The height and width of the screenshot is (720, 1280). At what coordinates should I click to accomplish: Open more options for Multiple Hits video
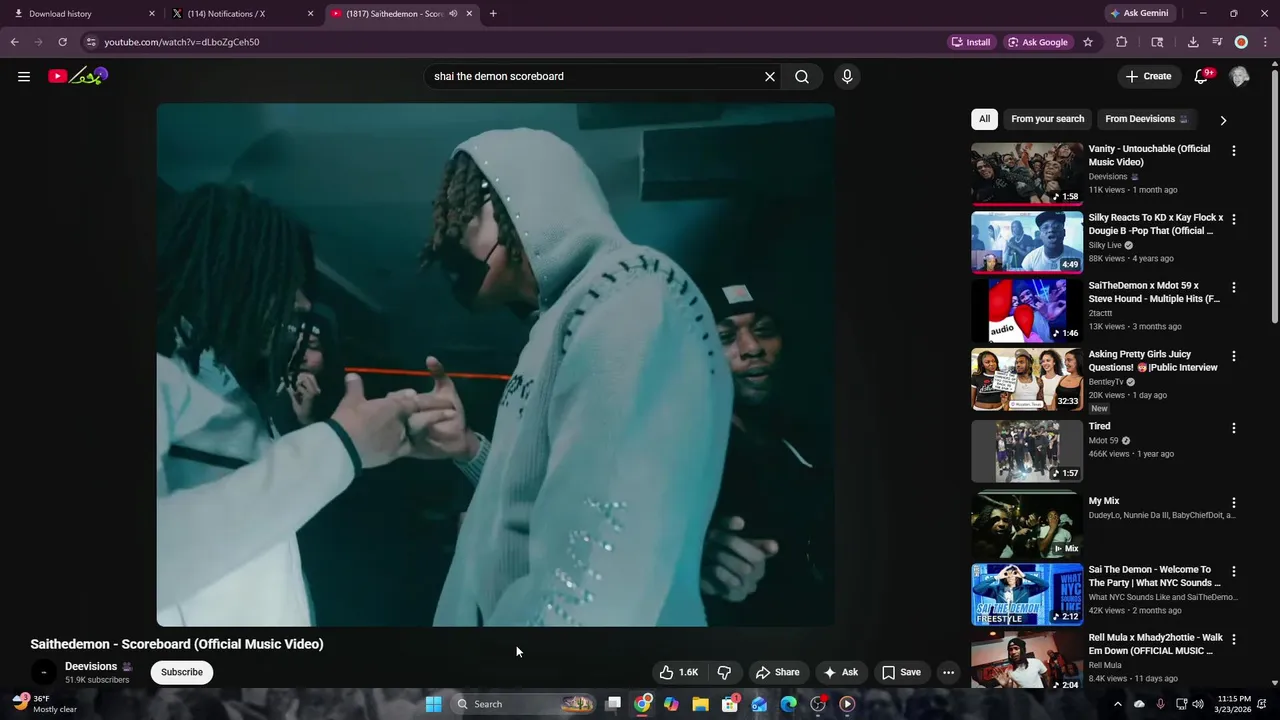1233,287
